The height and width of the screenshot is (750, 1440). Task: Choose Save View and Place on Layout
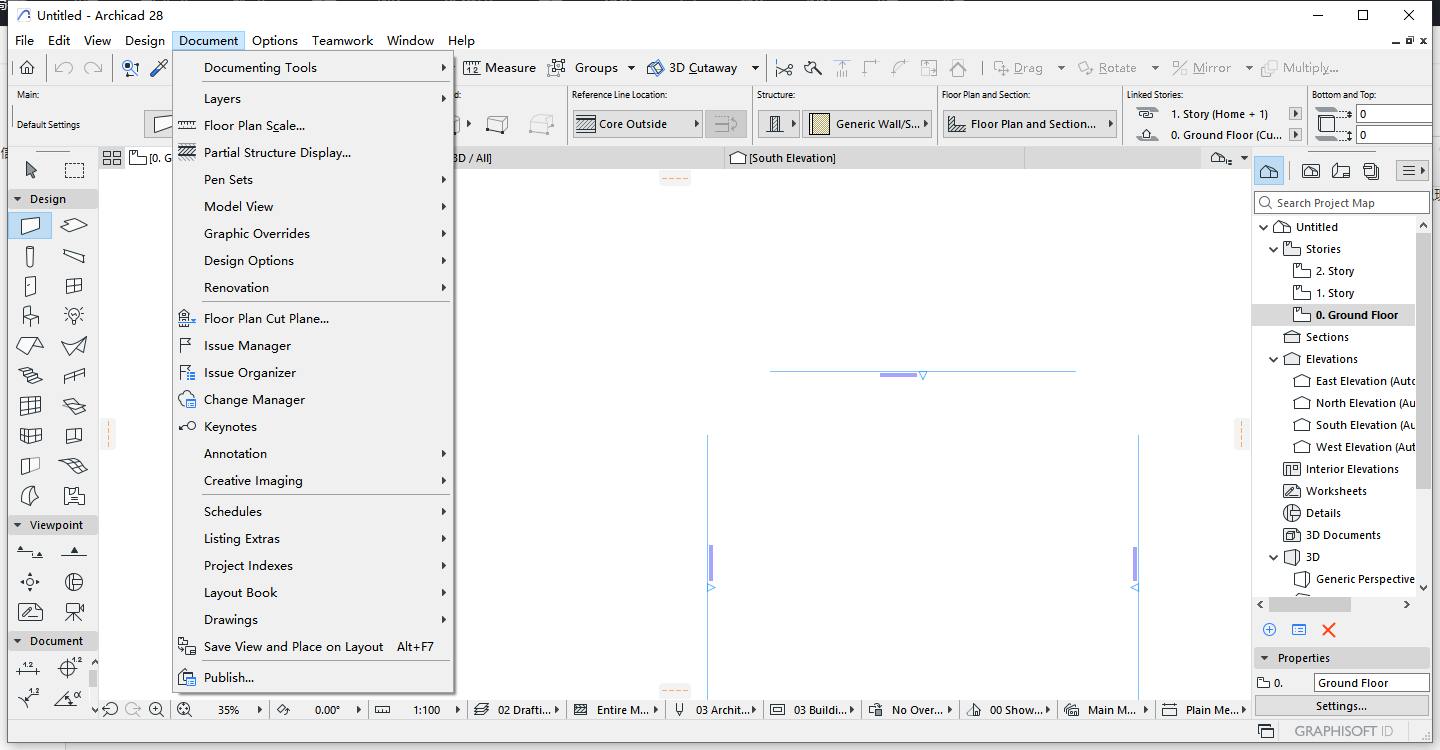coord(312,647)
